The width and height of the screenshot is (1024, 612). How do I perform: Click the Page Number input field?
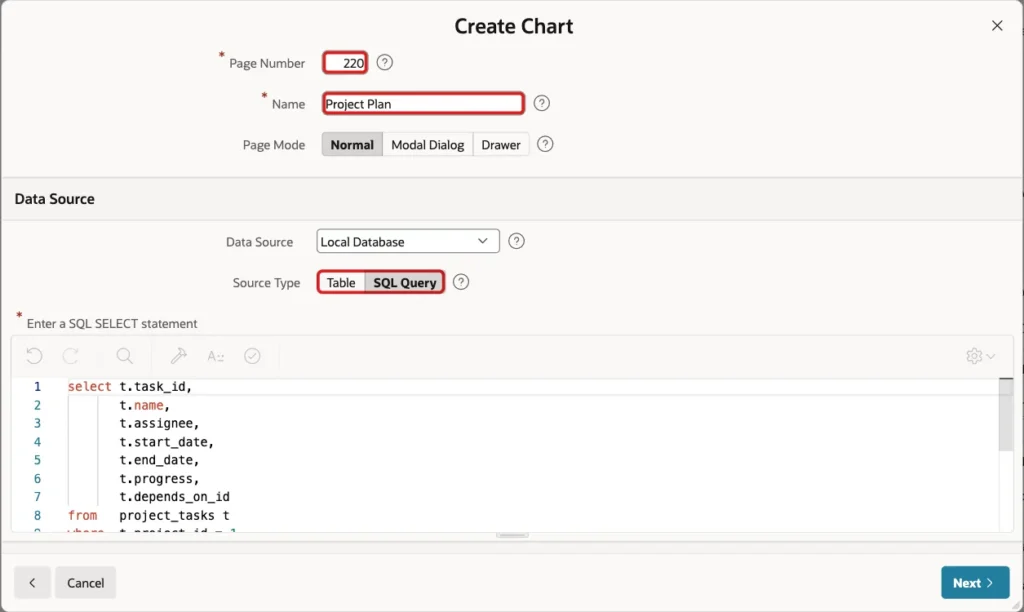[x=345, y=63]
